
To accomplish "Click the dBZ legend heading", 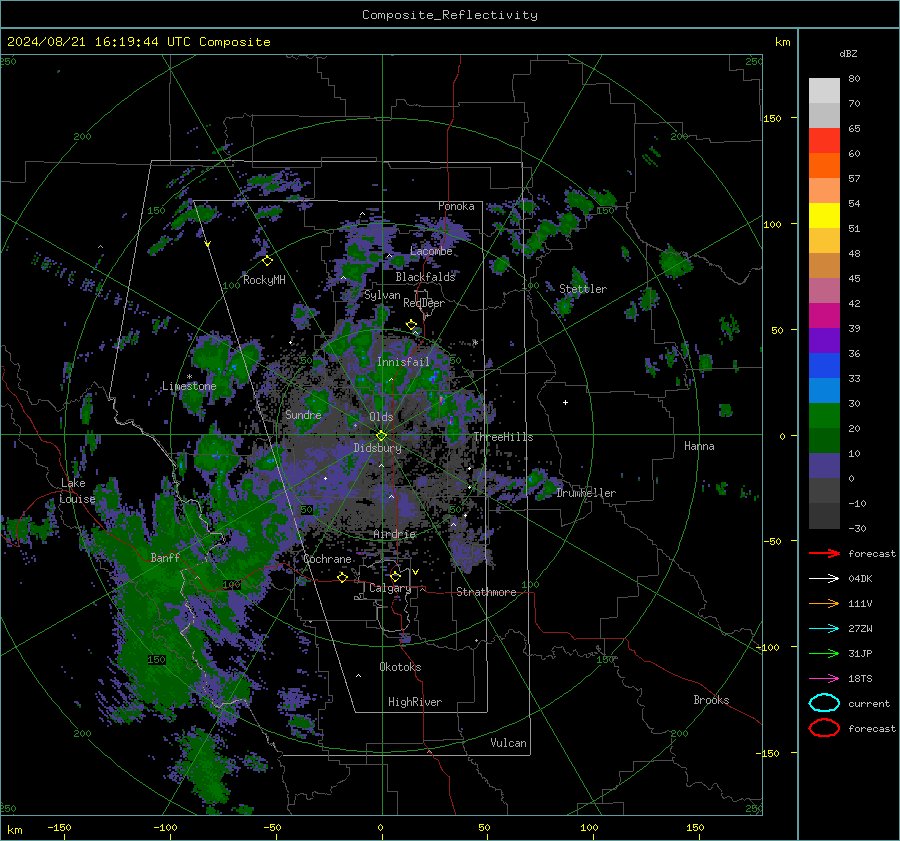I will coord(848,53).
